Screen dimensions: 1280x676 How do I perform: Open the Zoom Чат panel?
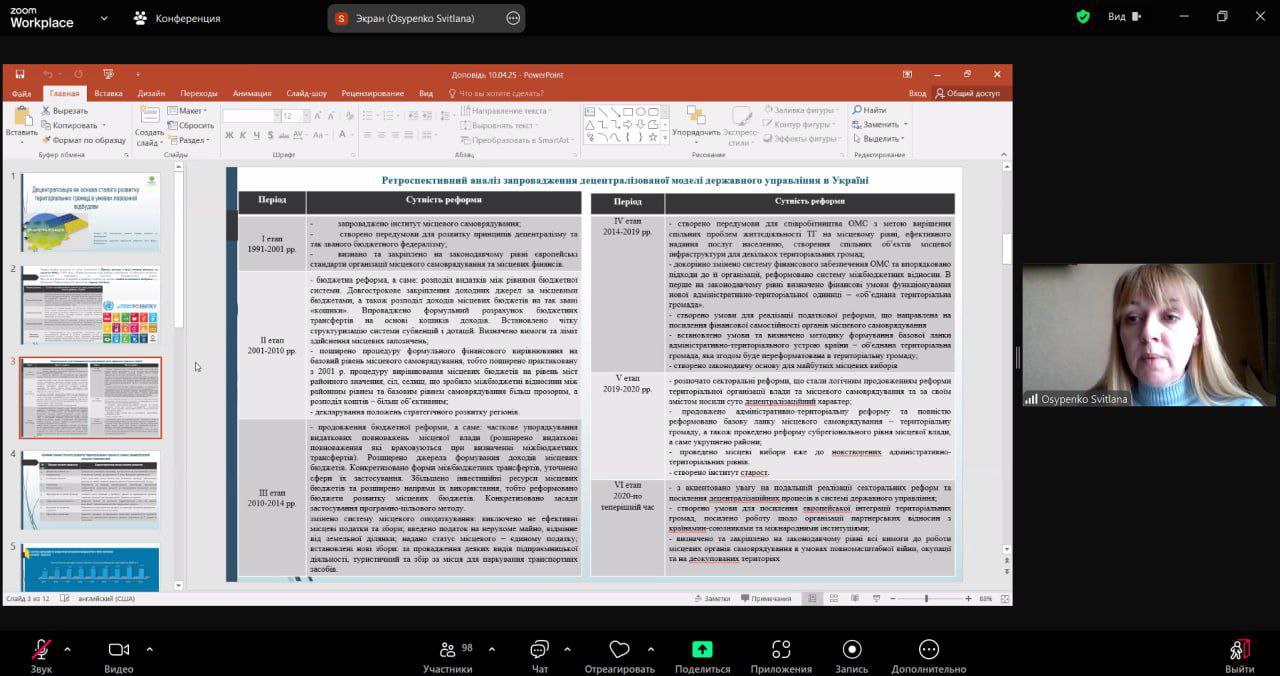[540, 650]
